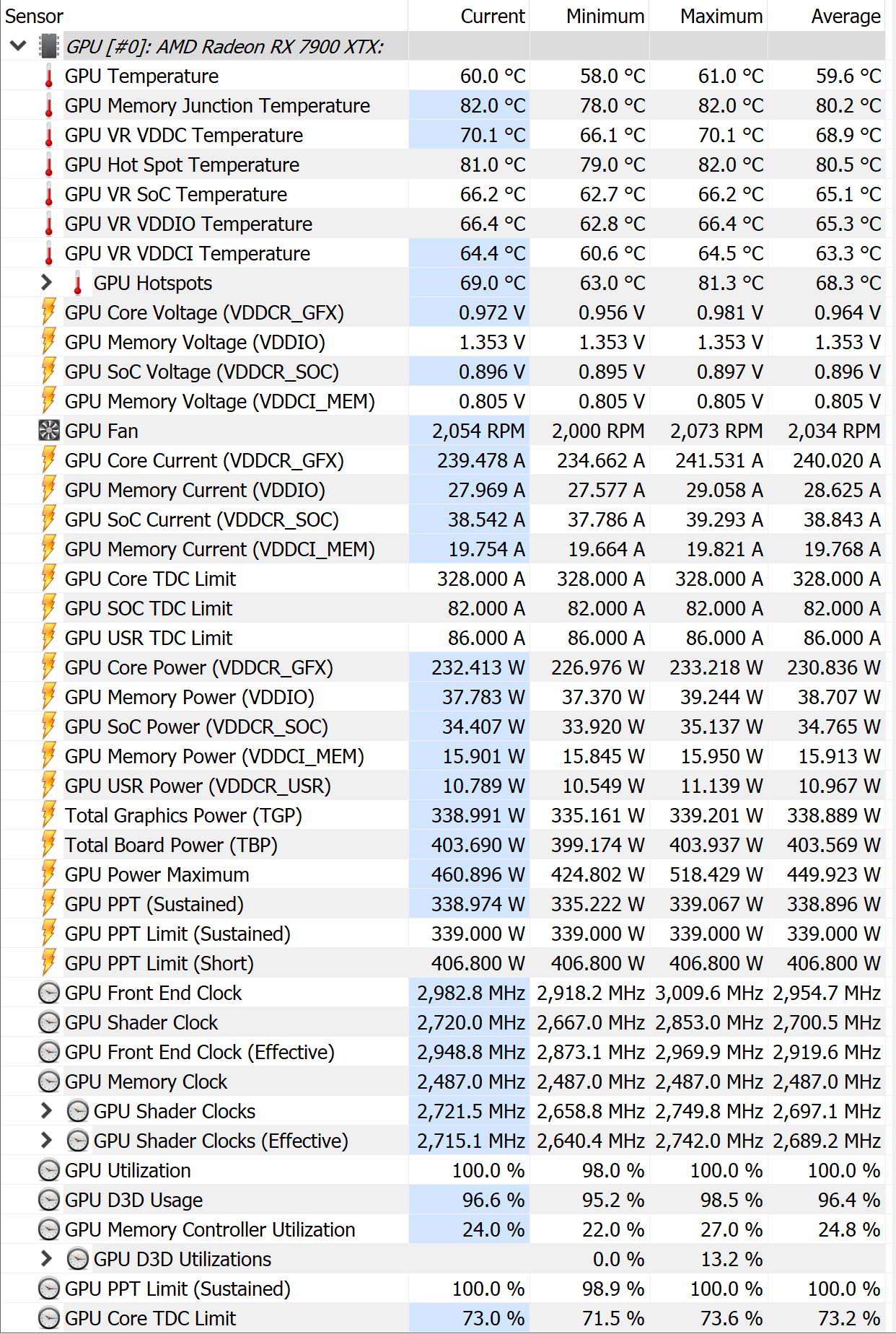The image size is (896, 1334).
Task: Click current value 0.972 V
Action: pyautogui.click(x=492, y=312)
